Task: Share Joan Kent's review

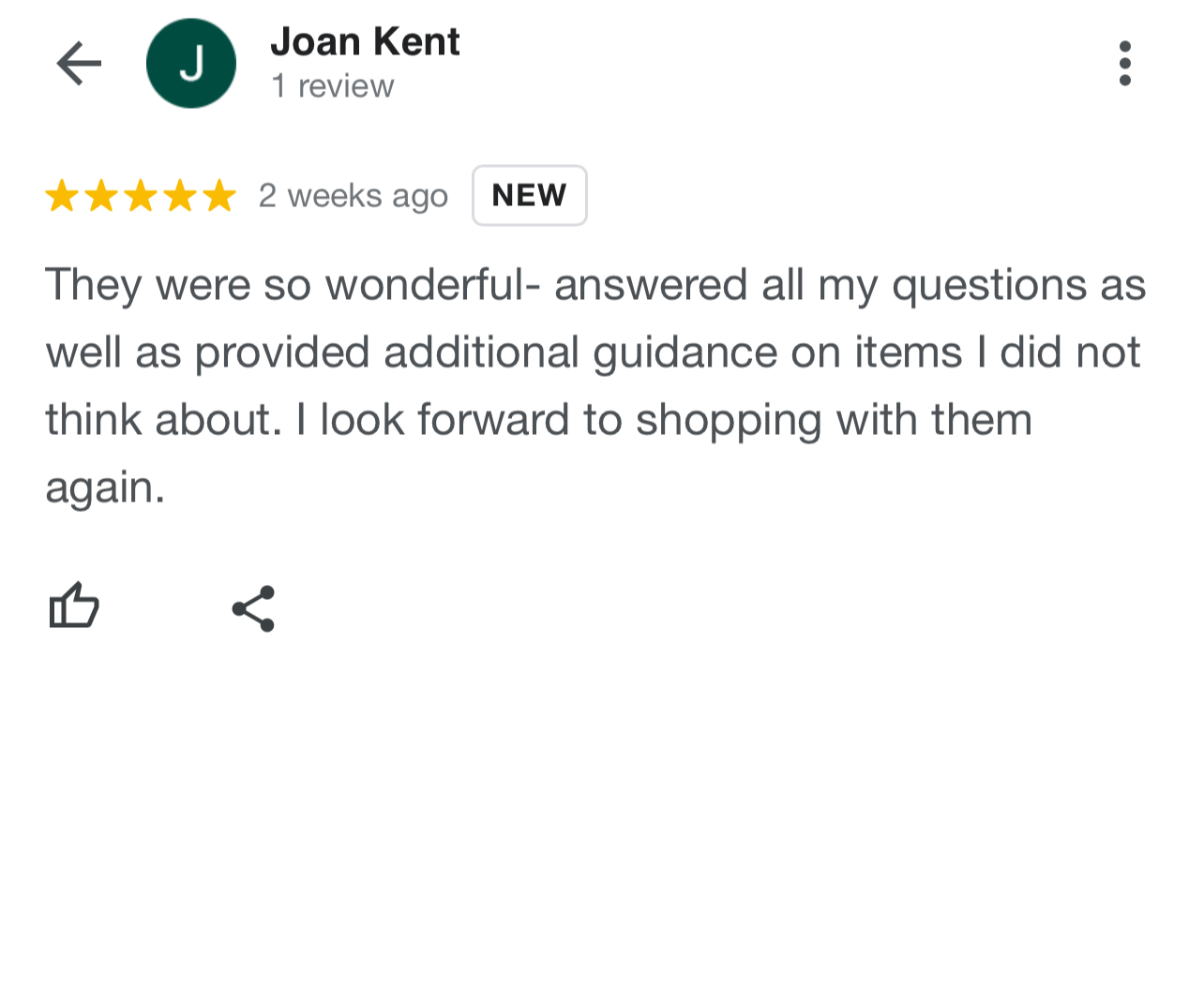Action: (x=253, y=609)
